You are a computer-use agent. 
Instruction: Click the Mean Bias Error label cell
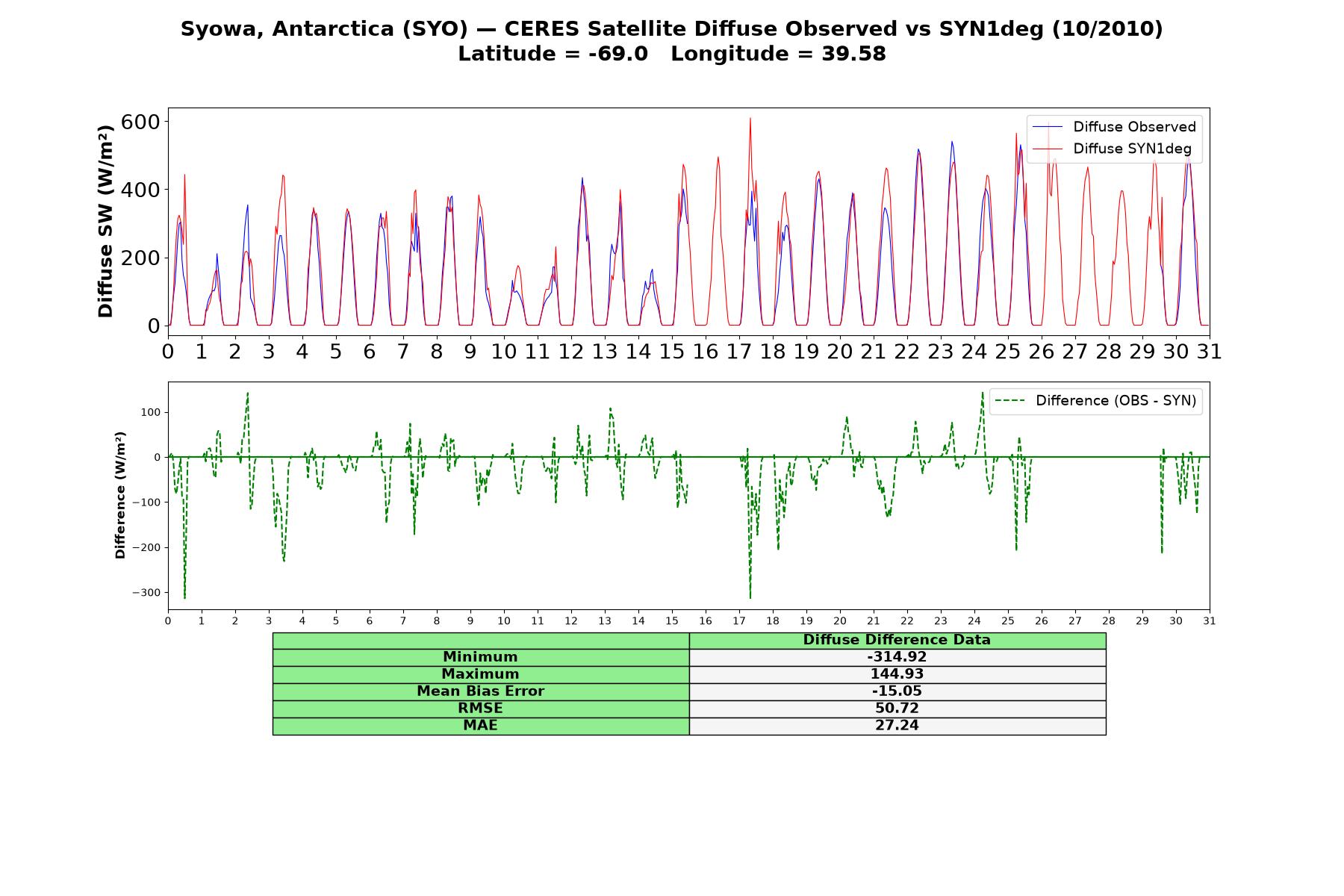tap(481, 691)
